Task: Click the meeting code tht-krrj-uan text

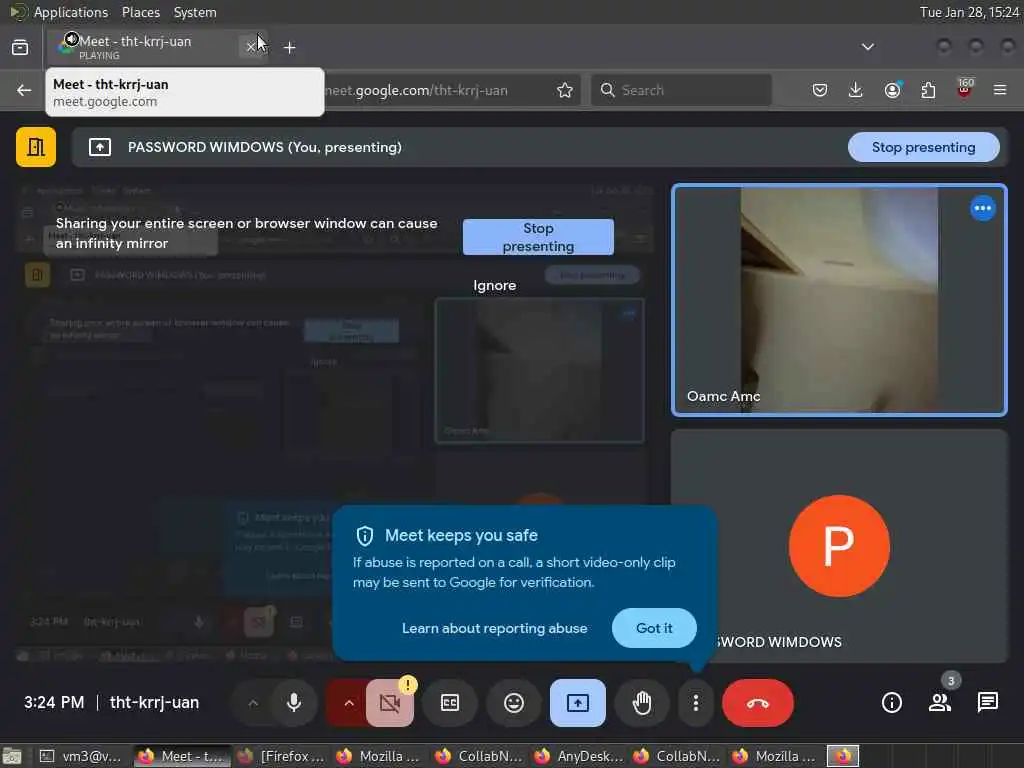Action: [154, 703]
